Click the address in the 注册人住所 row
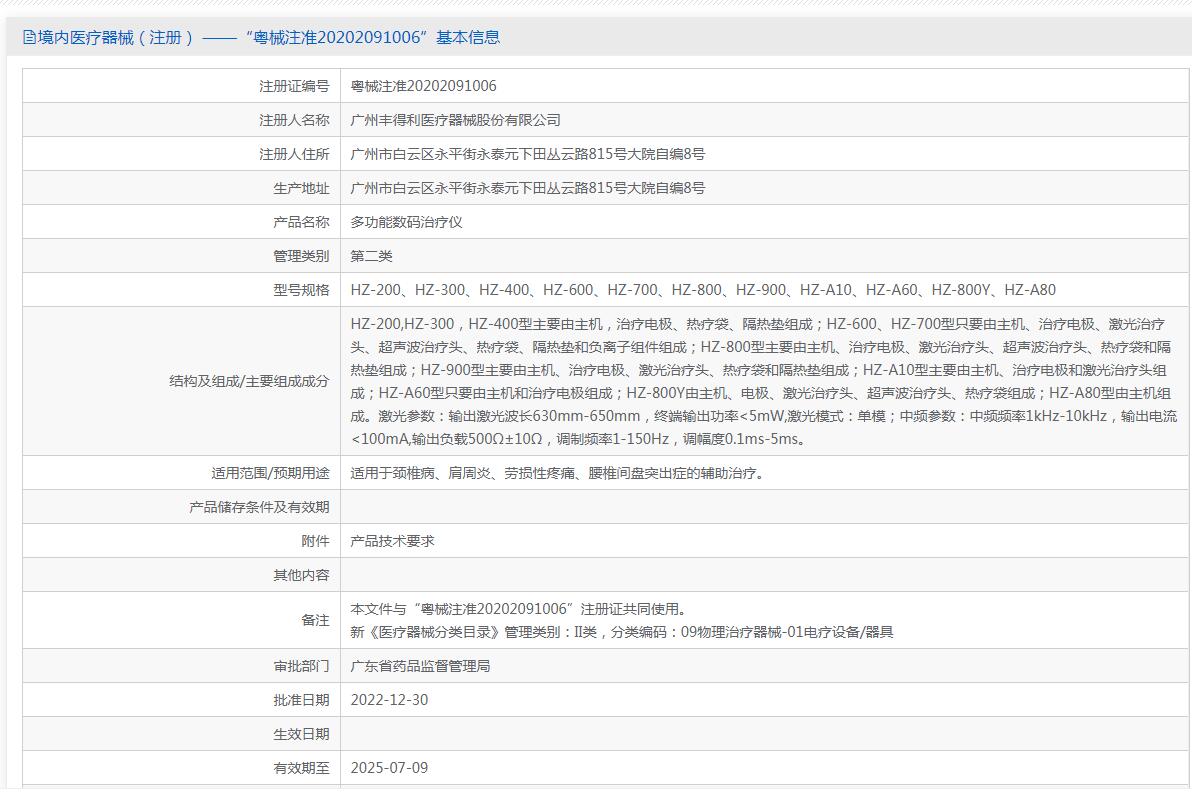Image resolution: width=1192 pixels, height=794 pixels. tap(527, 154)
